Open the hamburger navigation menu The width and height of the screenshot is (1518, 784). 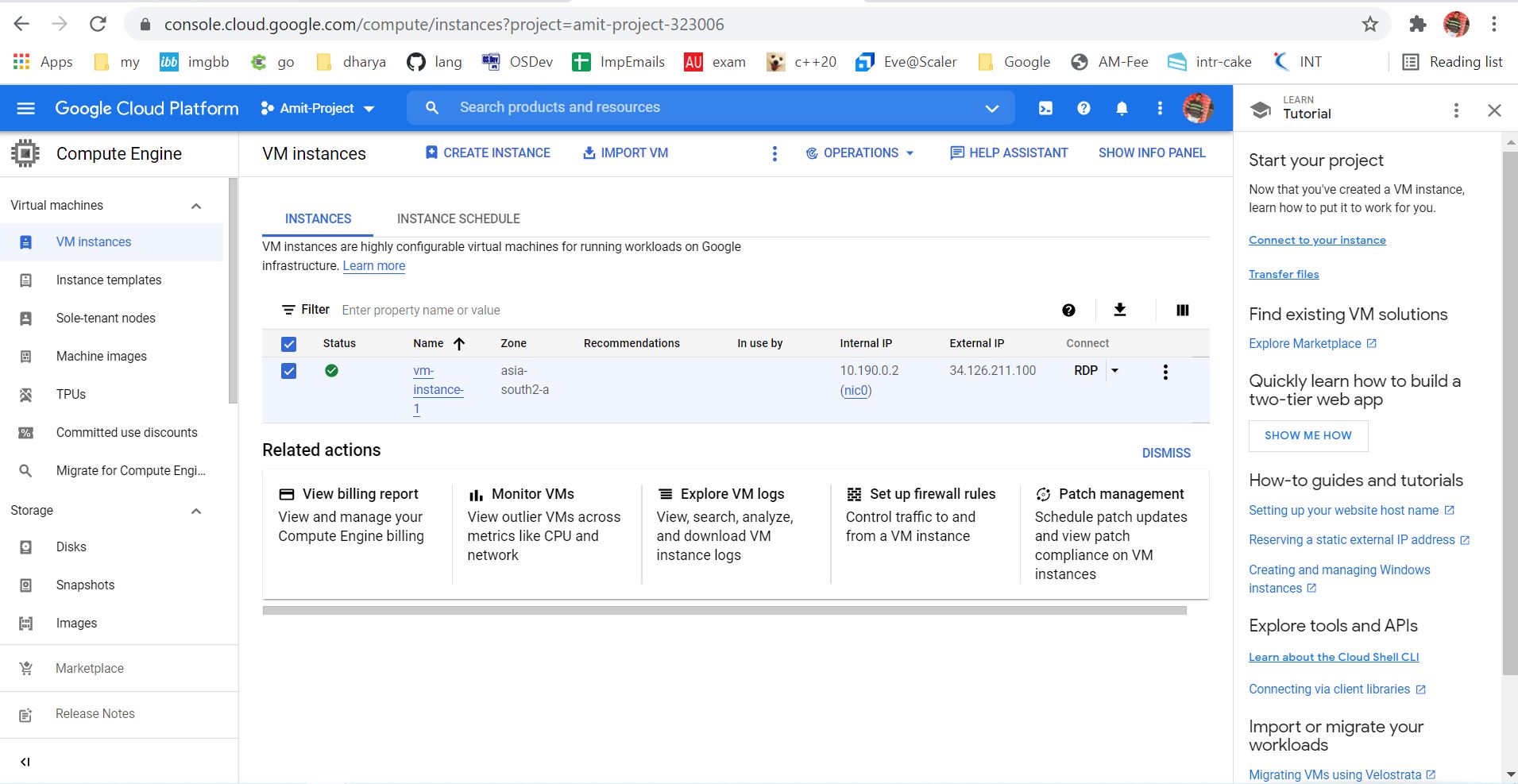click(x=26, y=108)
